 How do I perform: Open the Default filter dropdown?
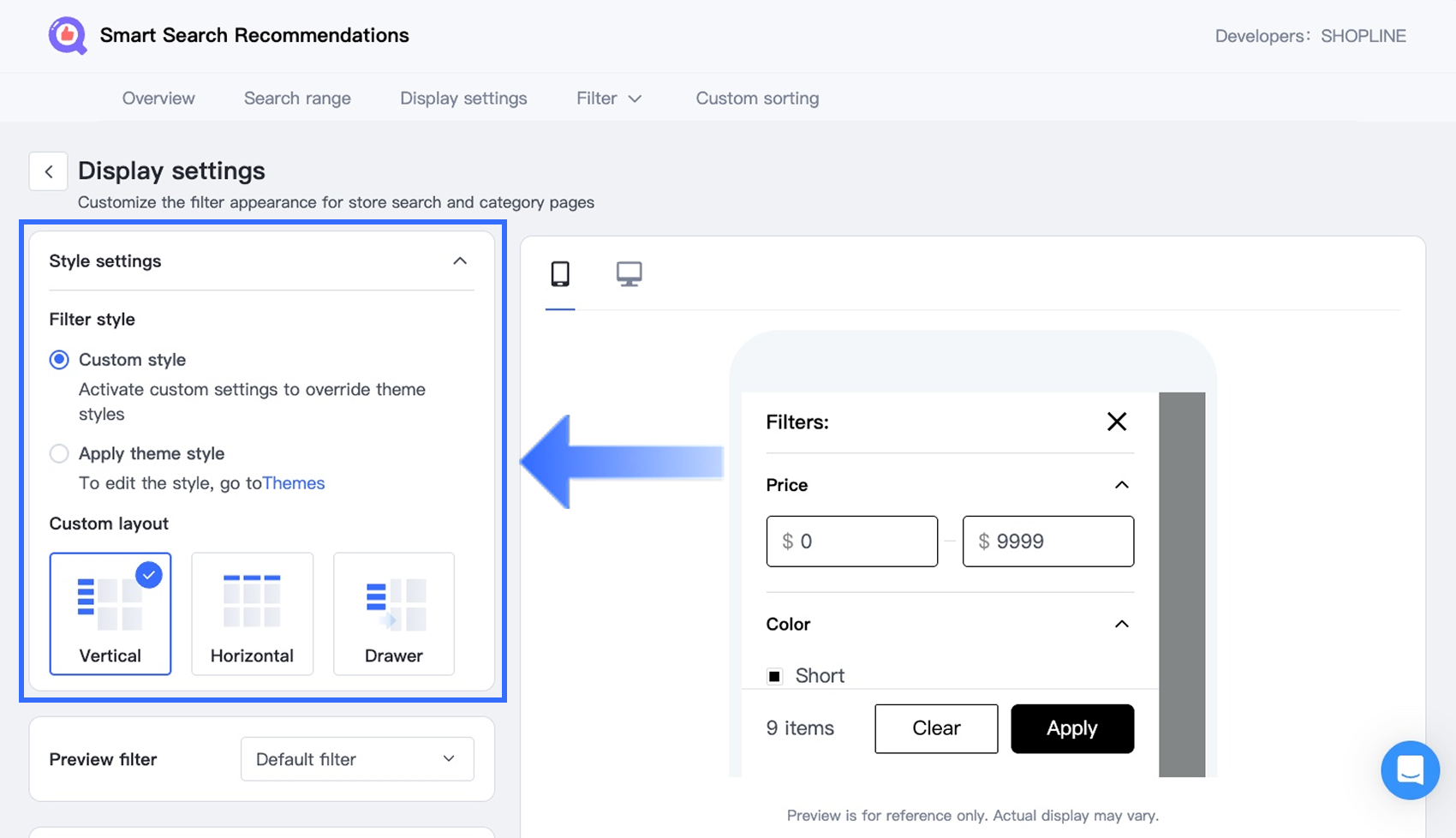[x=356, y=759]
